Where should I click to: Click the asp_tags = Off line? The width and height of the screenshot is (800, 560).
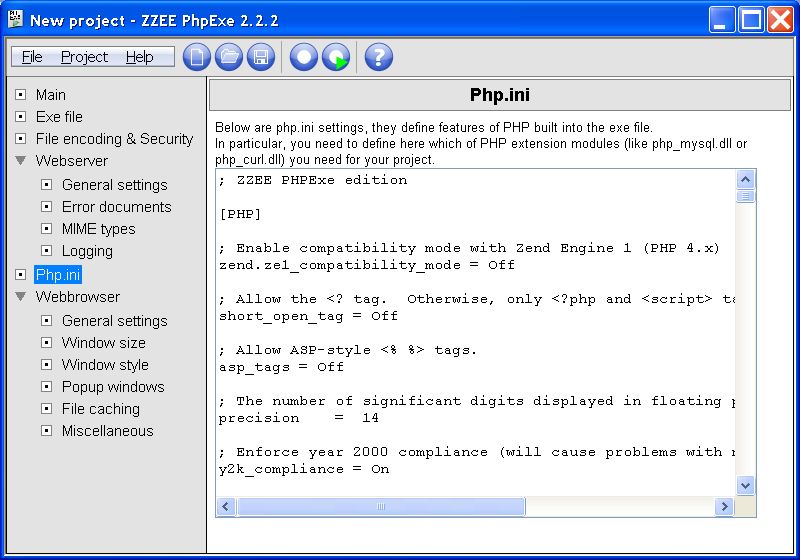[281, 367]
